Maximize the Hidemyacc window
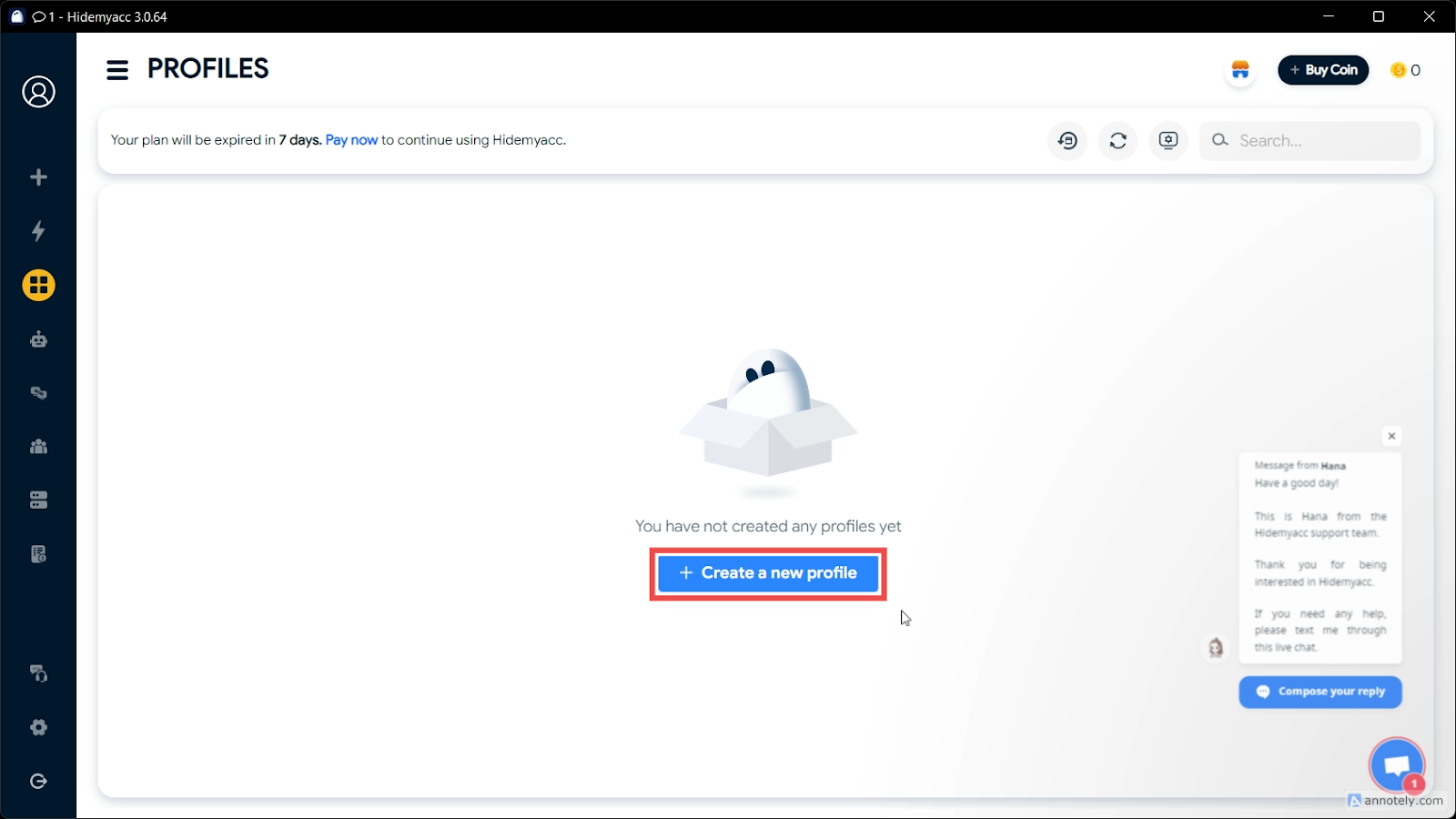The width and height of the screenshot is (1456, 819). (1379, 16)
